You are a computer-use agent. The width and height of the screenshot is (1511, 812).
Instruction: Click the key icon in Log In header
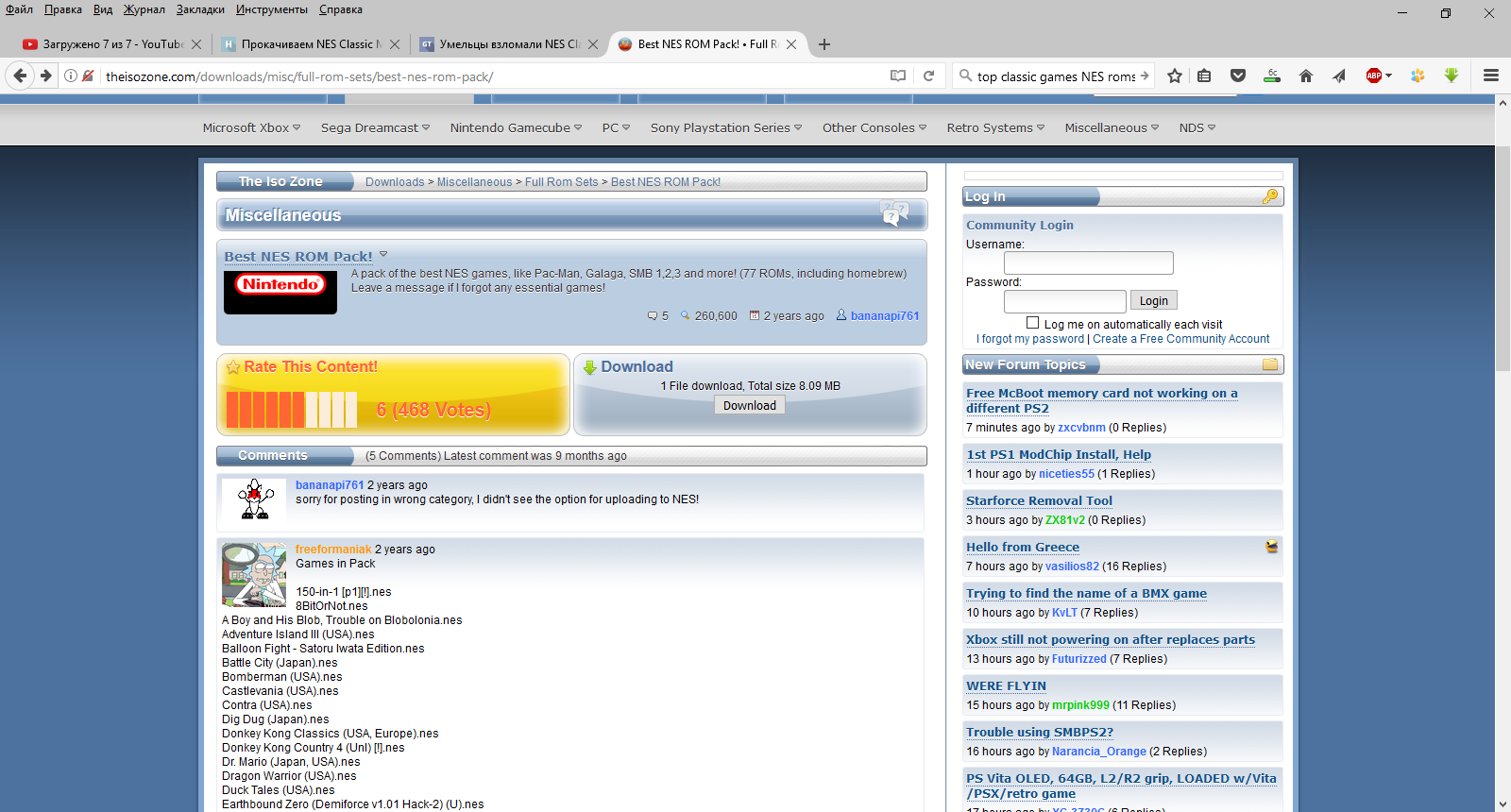coord(1270,196)
